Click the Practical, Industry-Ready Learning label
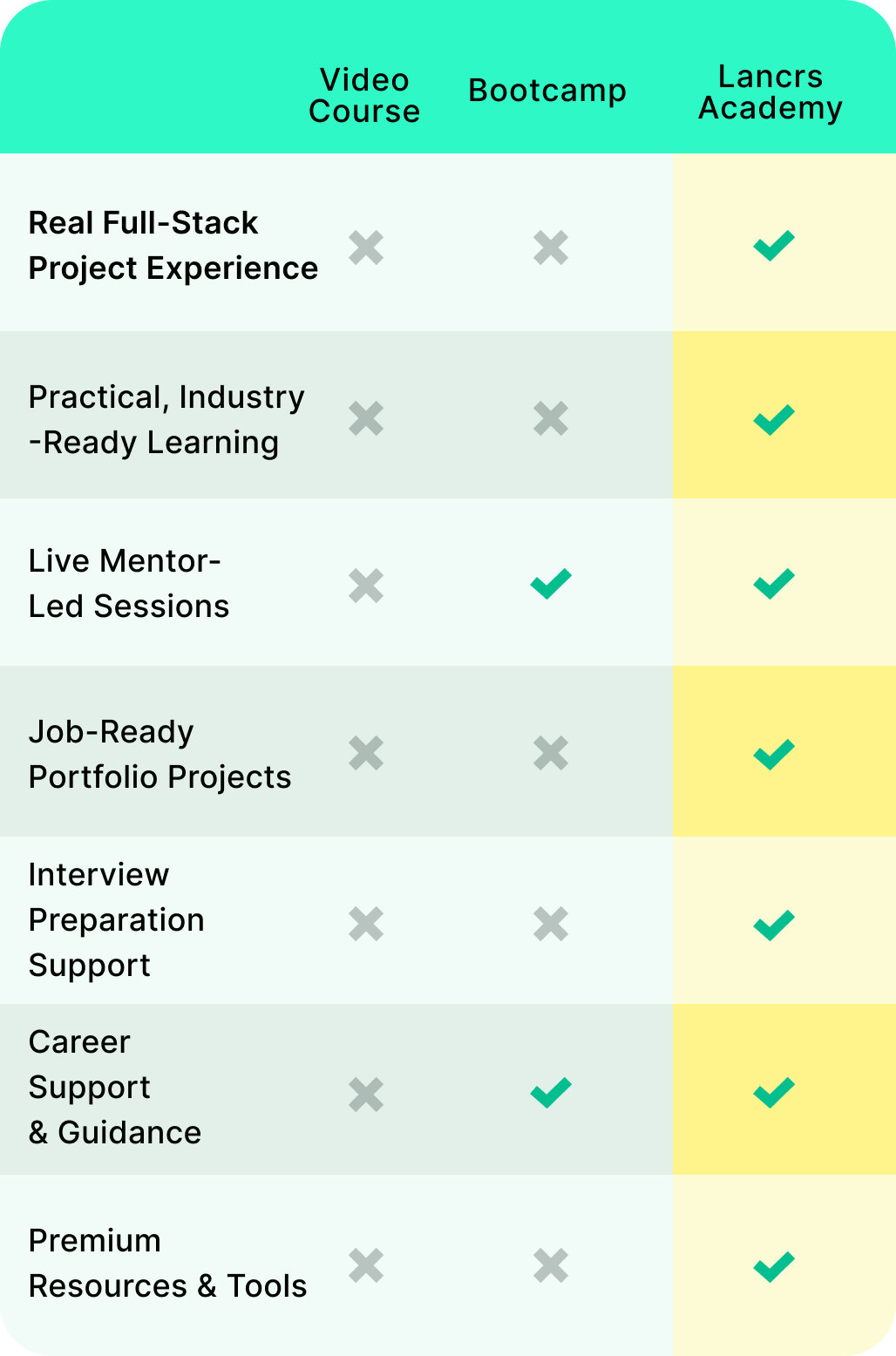896x1356 pixels. point(166,419)
